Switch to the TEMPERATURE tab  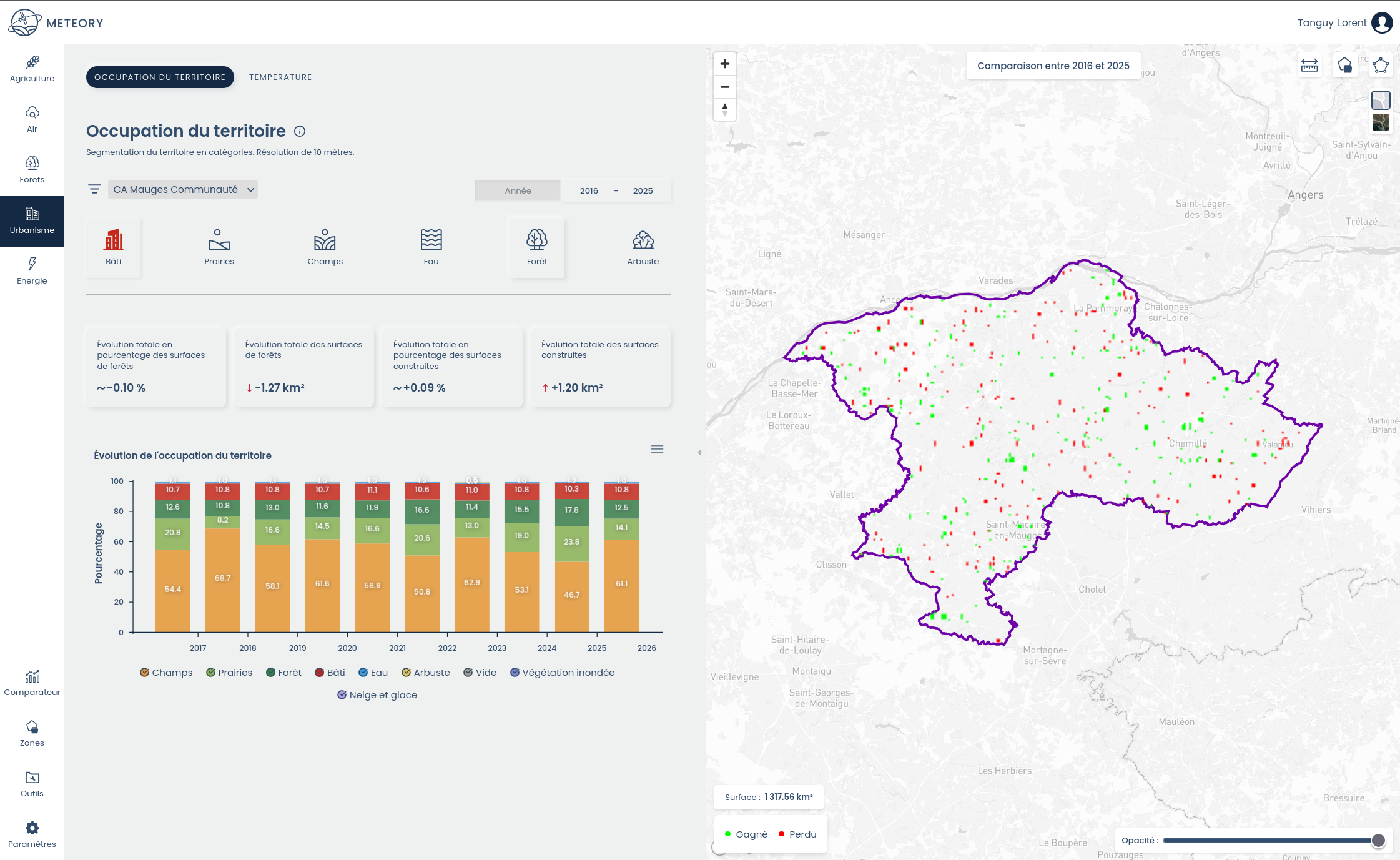(280, 77)
